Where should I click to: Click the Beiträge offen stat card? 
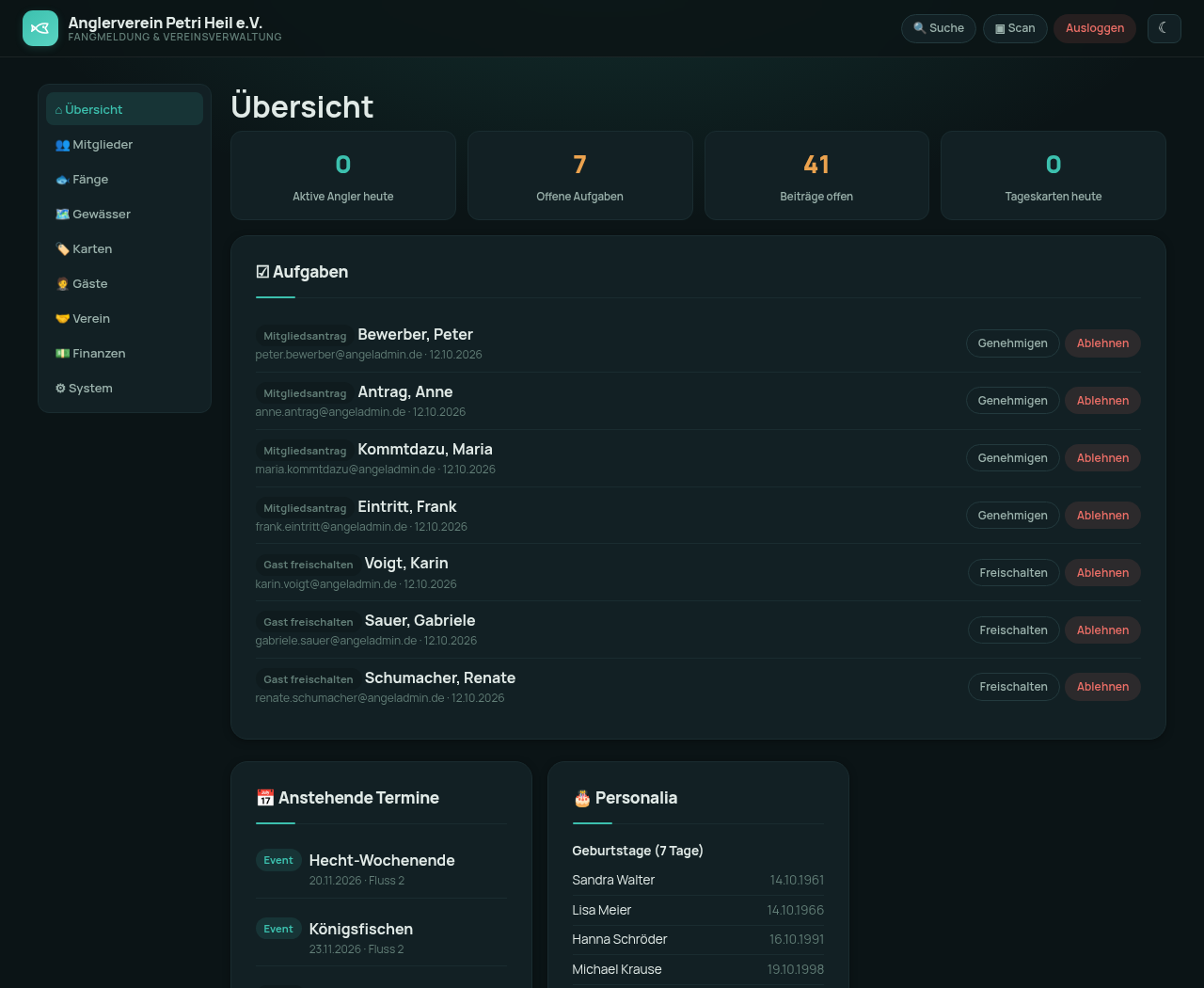pyautogui.click(x=816, y=176)
